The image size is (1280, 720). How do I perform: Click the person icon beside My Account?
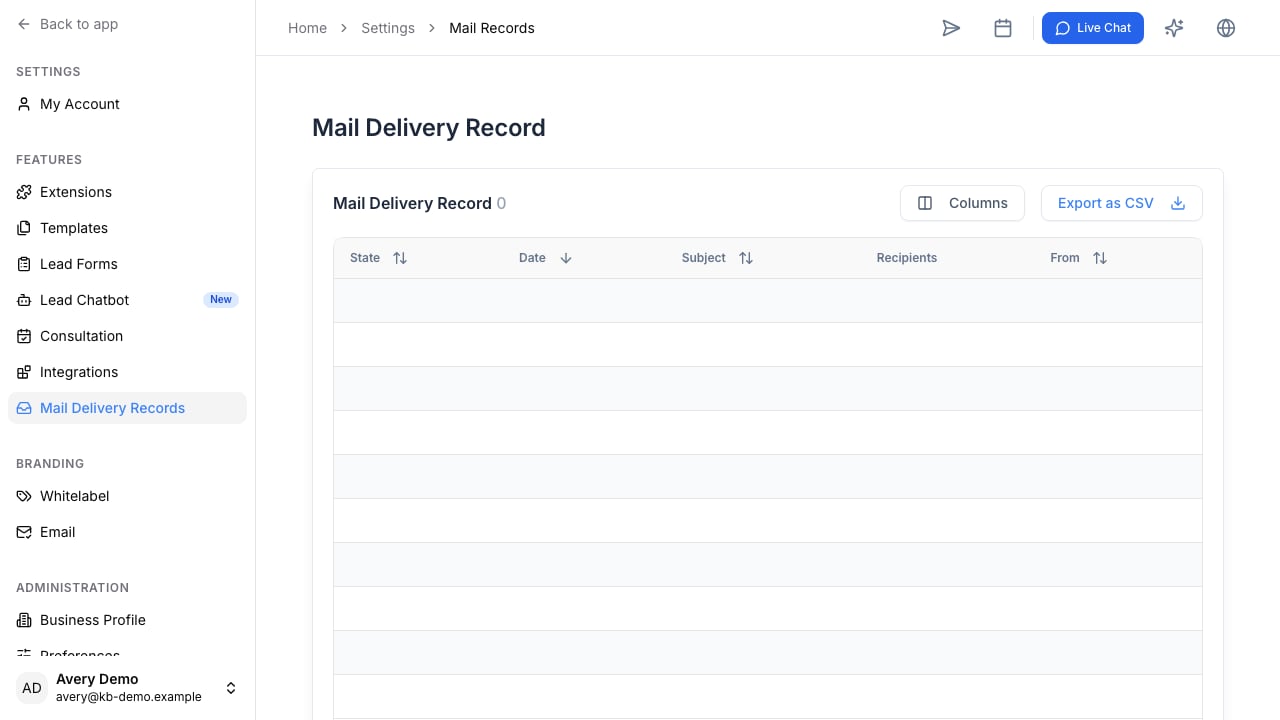24,104
